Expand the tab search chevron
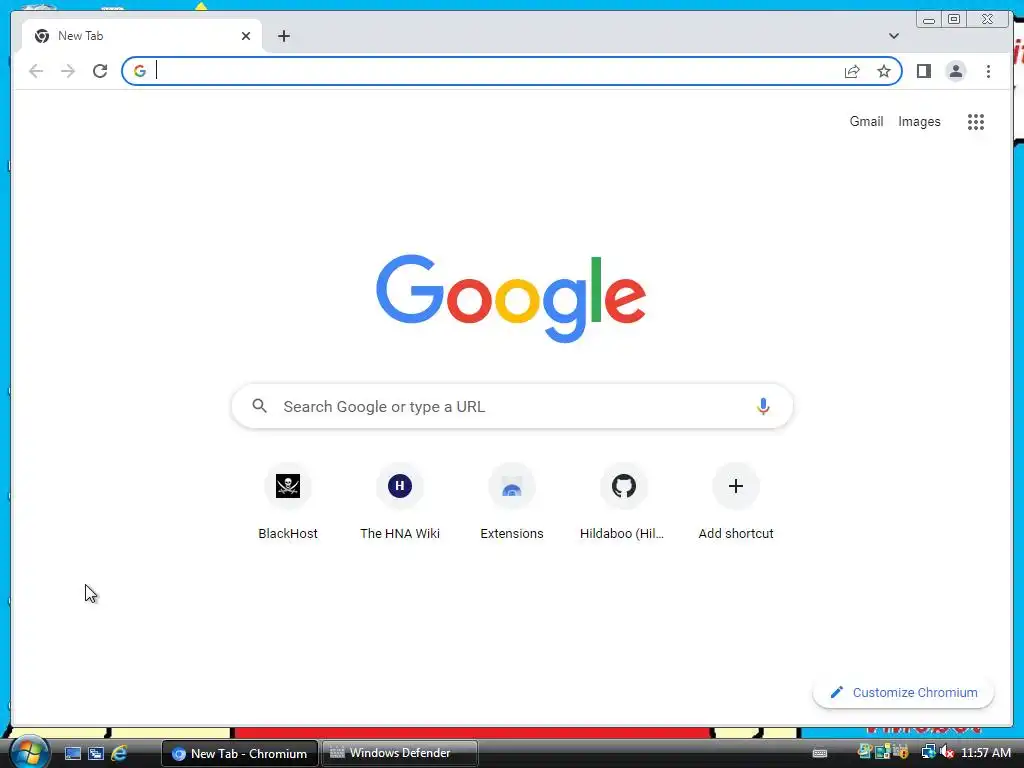The image size is (1024, 768). click(x=894, y=36)
